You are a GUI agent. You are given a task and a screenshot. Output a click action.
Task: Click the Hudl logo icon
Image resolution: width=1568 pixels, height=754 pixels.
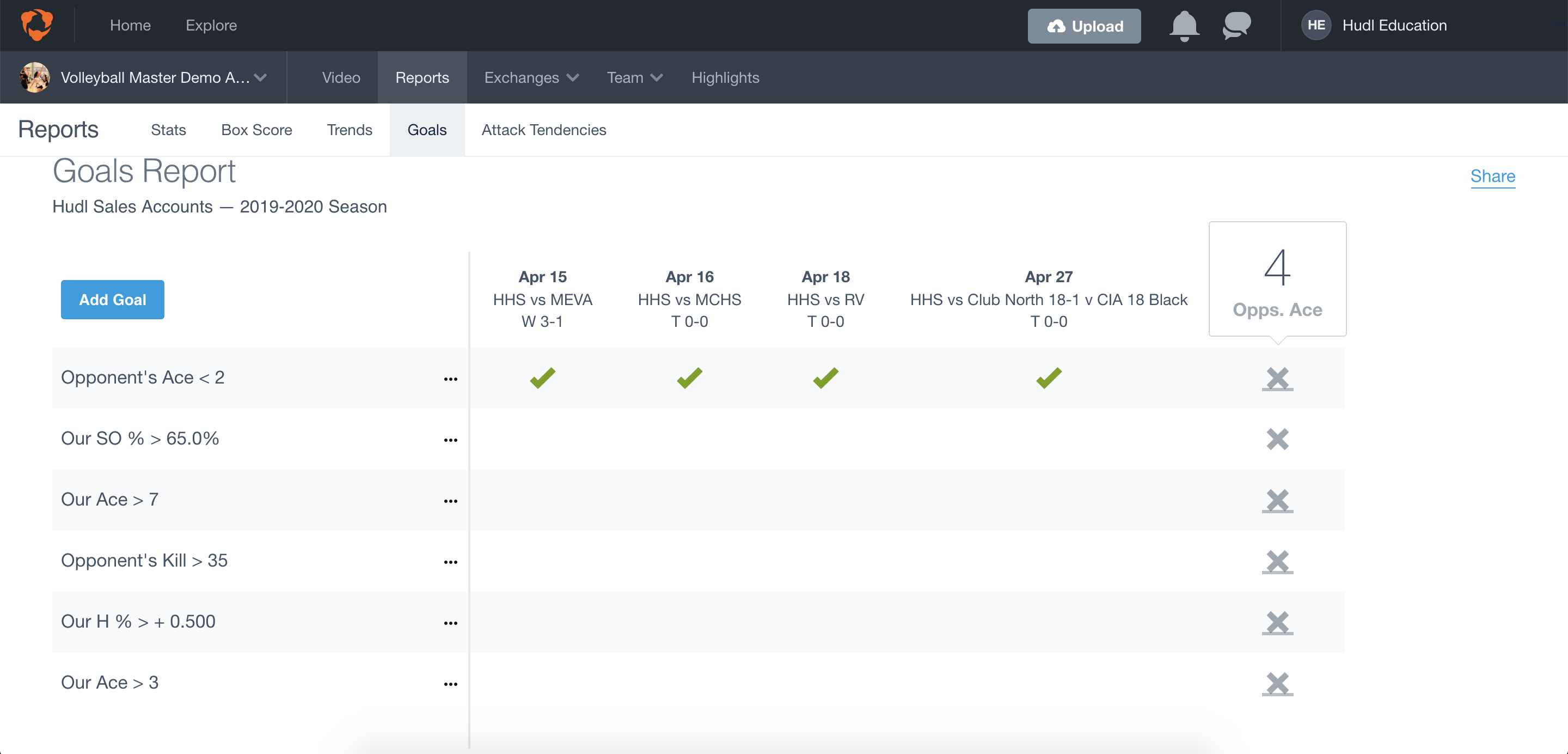pos(36,25)
